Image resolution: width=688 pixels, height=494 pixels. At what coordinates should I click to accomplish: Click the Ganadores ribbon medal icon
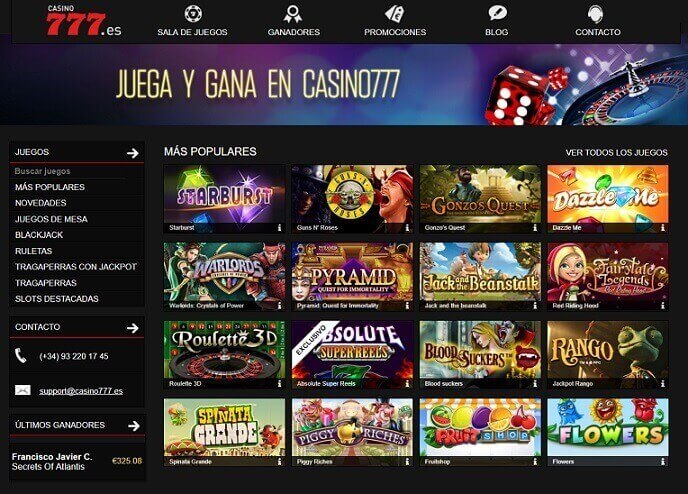coord(293,14)
